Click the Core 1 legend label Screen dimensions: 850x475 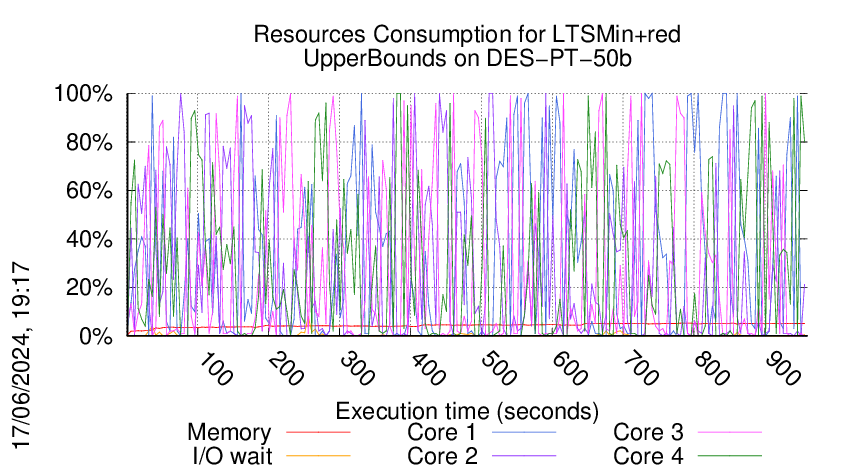click(441, 433)
